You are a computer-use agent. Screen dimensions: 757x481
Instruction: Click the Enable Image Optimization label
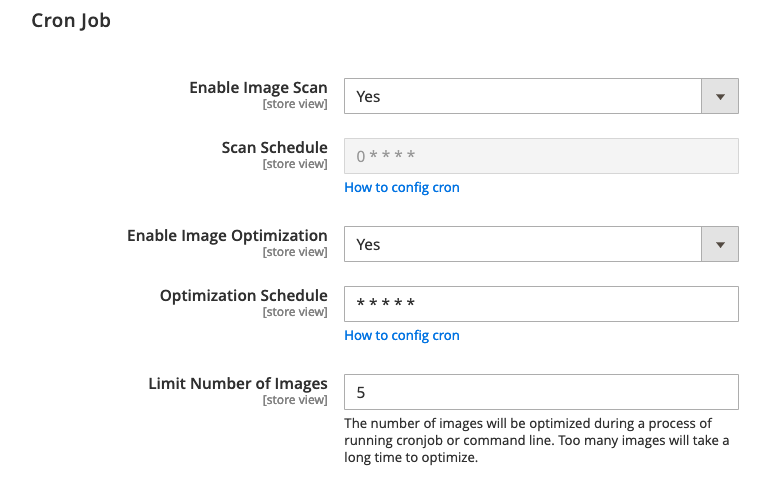tap(227, 236)
